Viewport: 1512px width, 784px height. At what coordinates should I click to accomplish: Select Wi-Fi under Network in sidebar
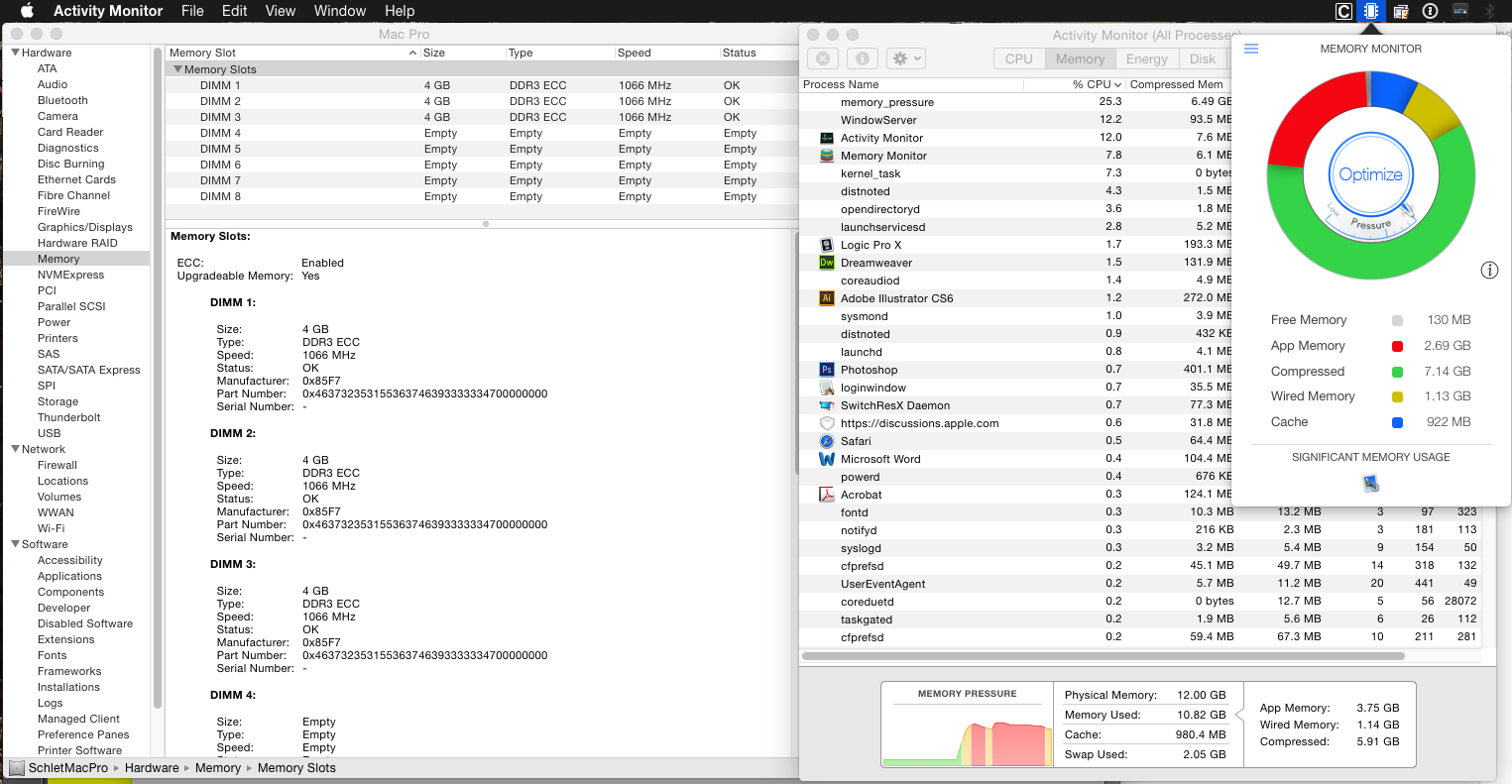coord(52,528)
